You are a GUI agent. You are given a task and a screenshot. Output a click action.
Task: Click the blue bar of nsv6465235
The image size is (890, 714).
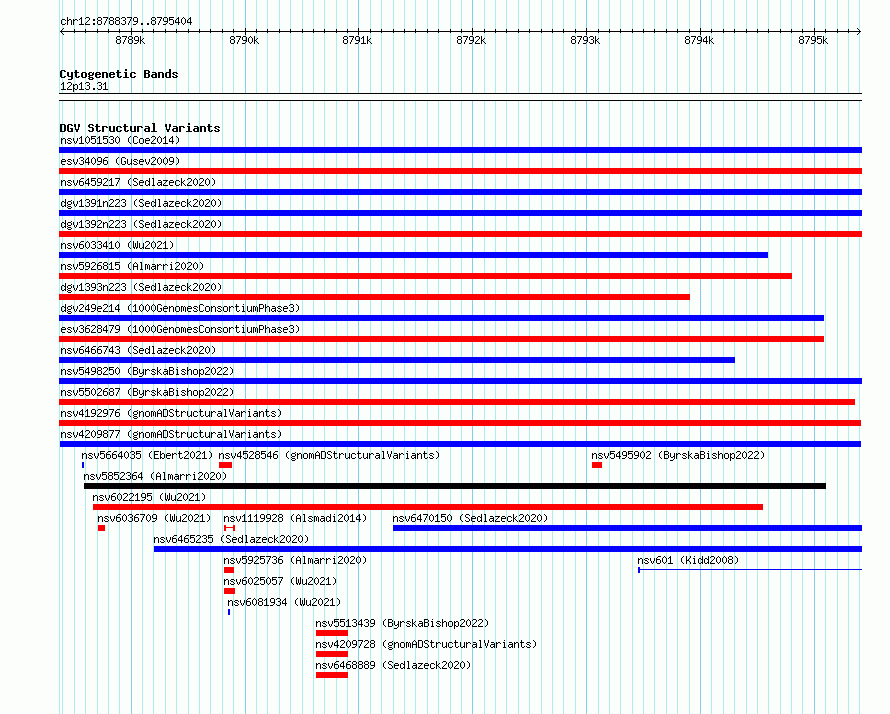[508, 549]
